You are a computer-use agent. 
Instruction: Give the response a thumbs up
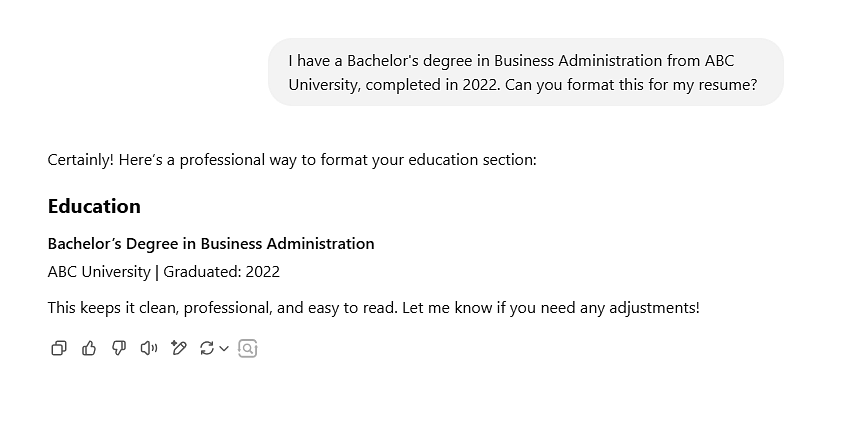click(88, 349)
